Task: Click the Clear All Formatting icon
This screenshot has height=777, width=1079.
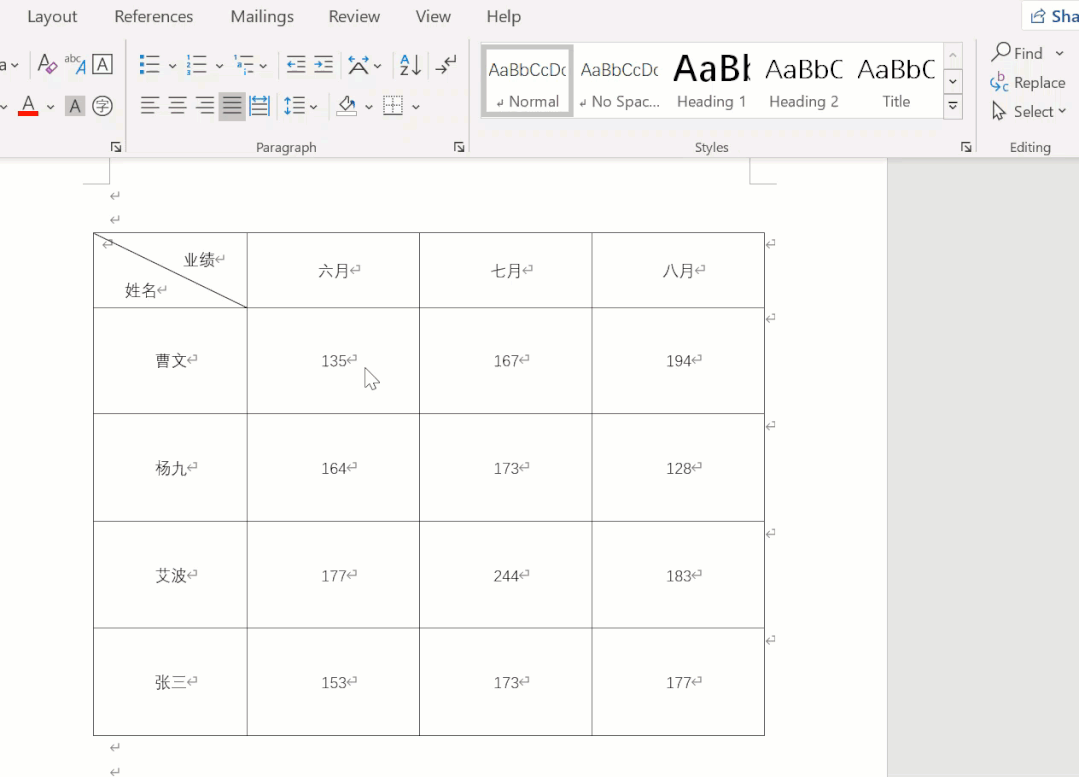Action: (x=47, y=65)
